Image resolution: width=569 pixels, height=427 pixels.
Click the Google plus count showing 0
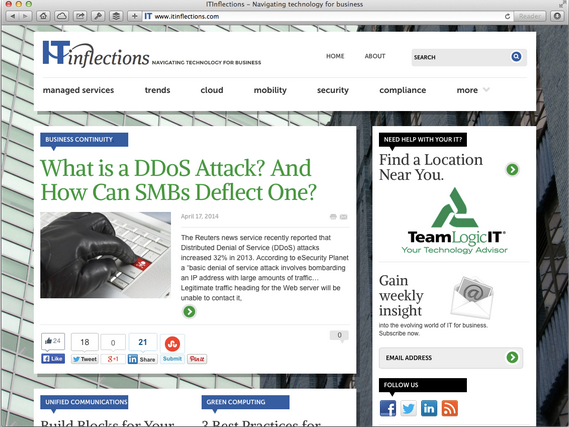click(113, 342)
